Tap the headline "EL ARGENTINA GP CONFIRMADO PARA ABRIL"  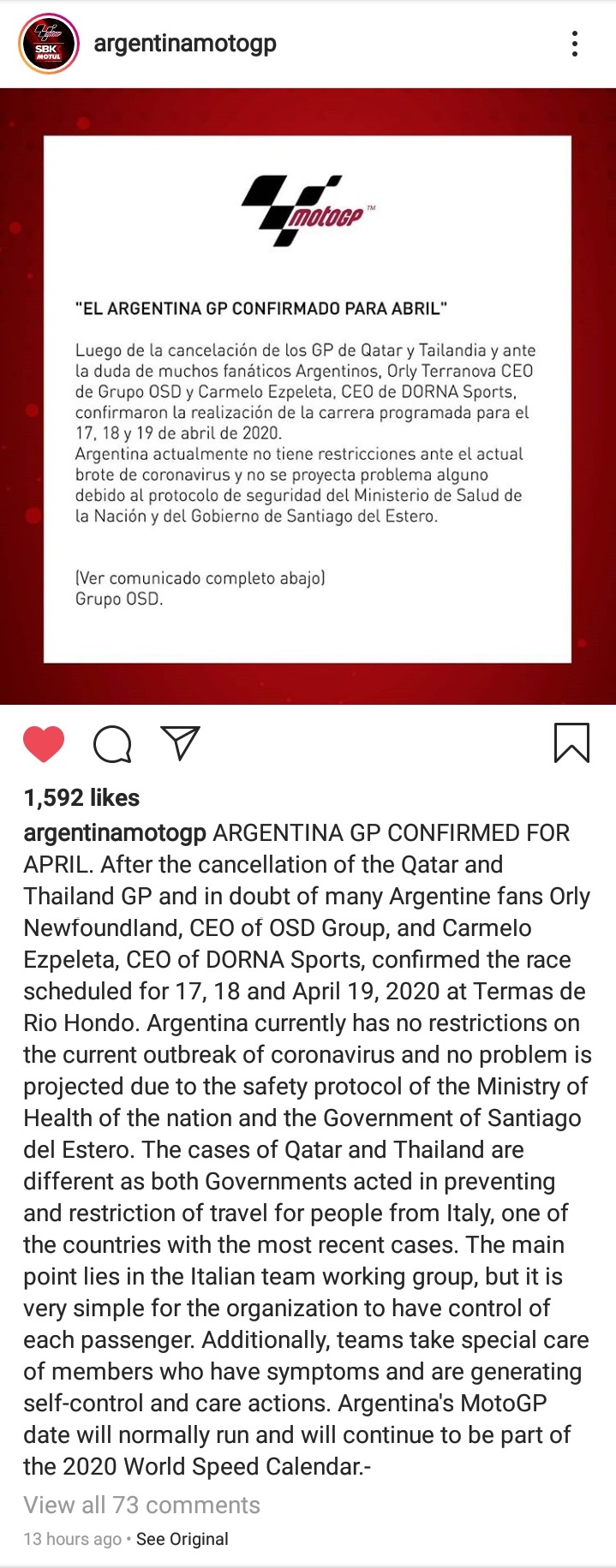click(261, 308)
